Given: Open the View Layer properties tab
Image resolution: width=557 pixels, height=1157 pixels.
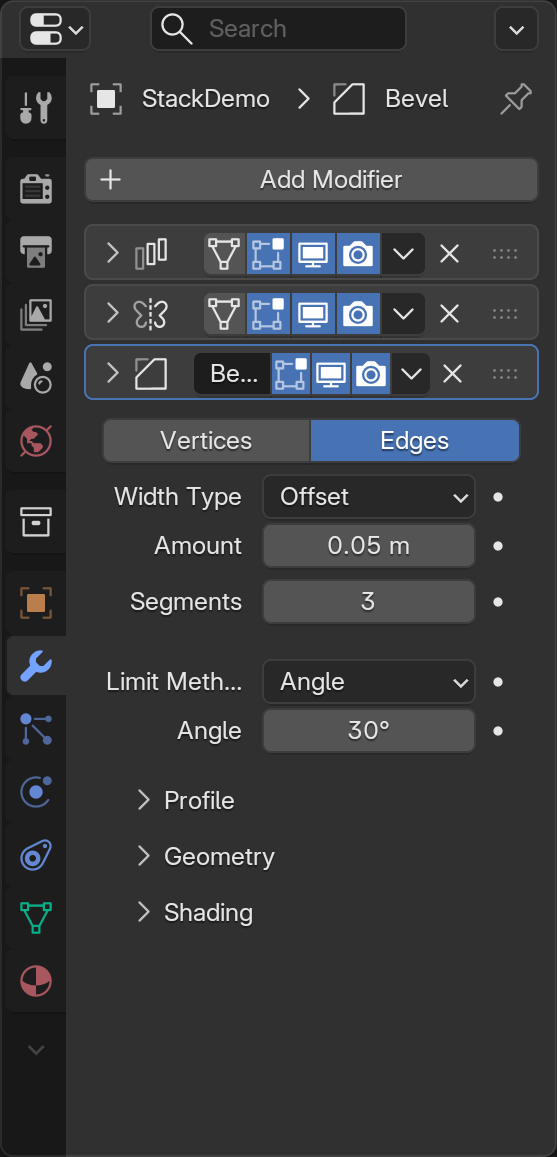Looking at the screenshot, I should (x=35, y=315).
